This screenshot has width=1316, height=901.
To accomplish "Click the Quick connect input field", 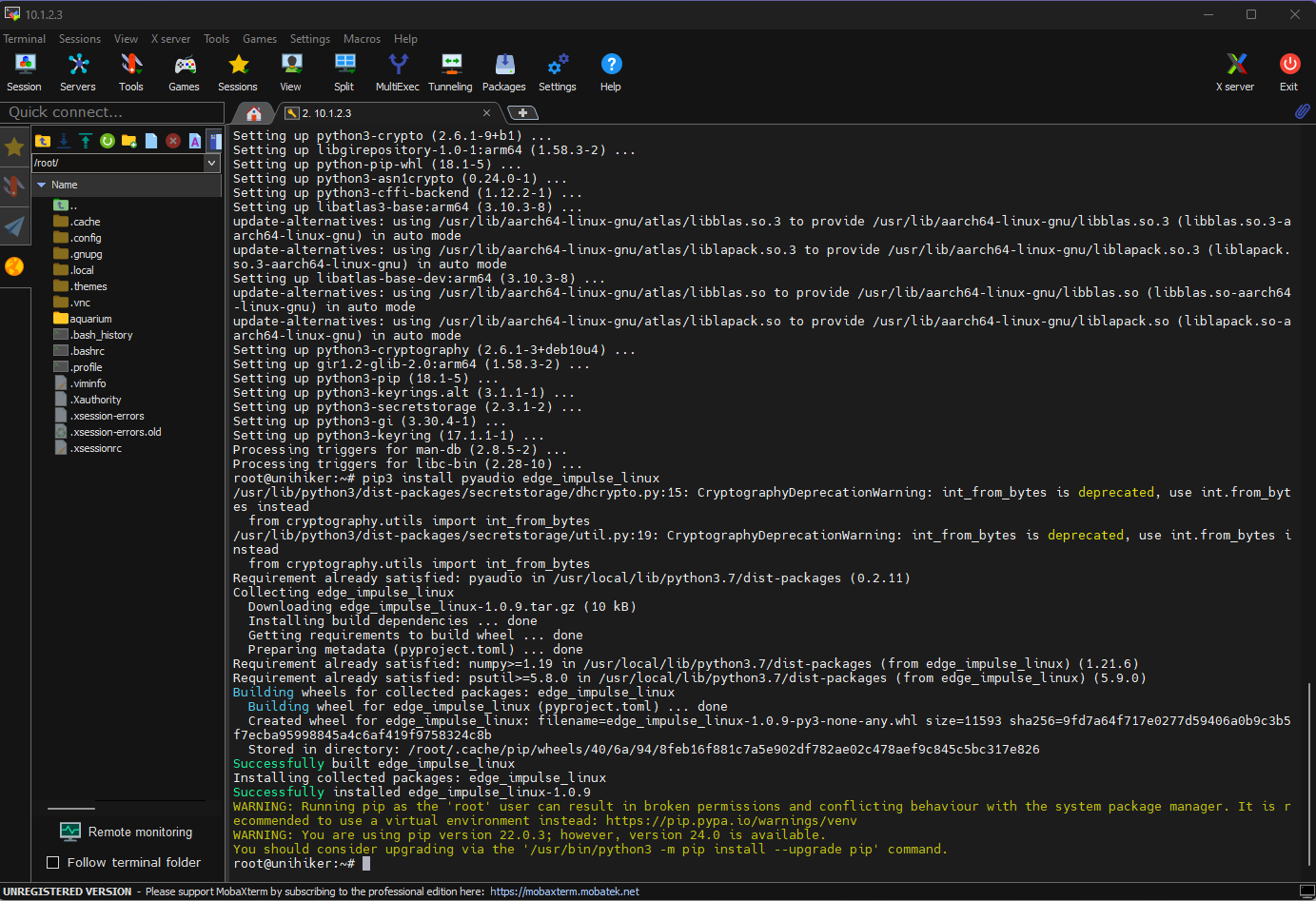I will click(111, 112).
